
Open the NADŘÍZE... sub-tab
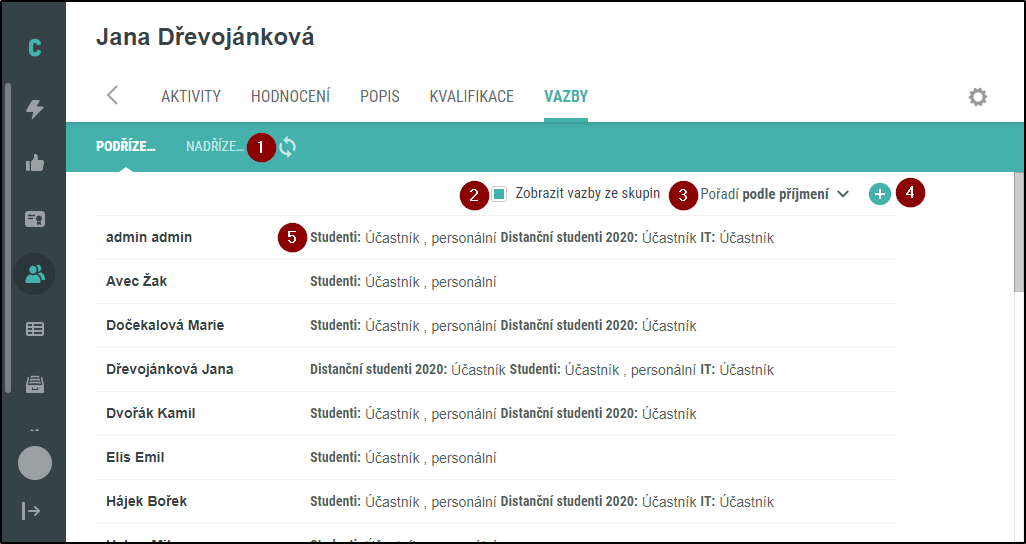(x=215, y=147)
